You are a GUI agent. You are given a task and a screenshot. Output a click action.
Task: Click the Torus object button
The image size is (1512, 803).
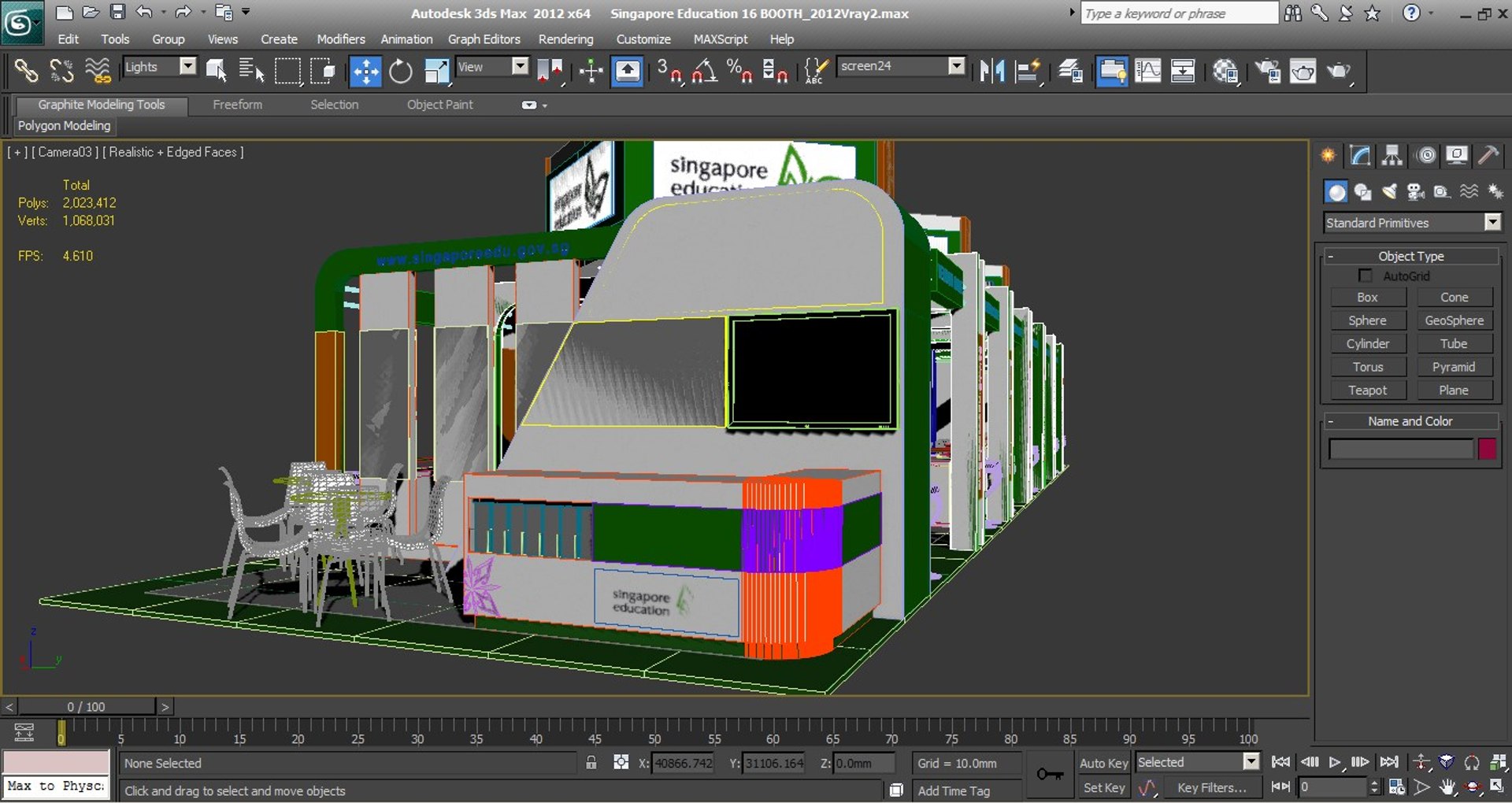click(x=1368, y=367)
